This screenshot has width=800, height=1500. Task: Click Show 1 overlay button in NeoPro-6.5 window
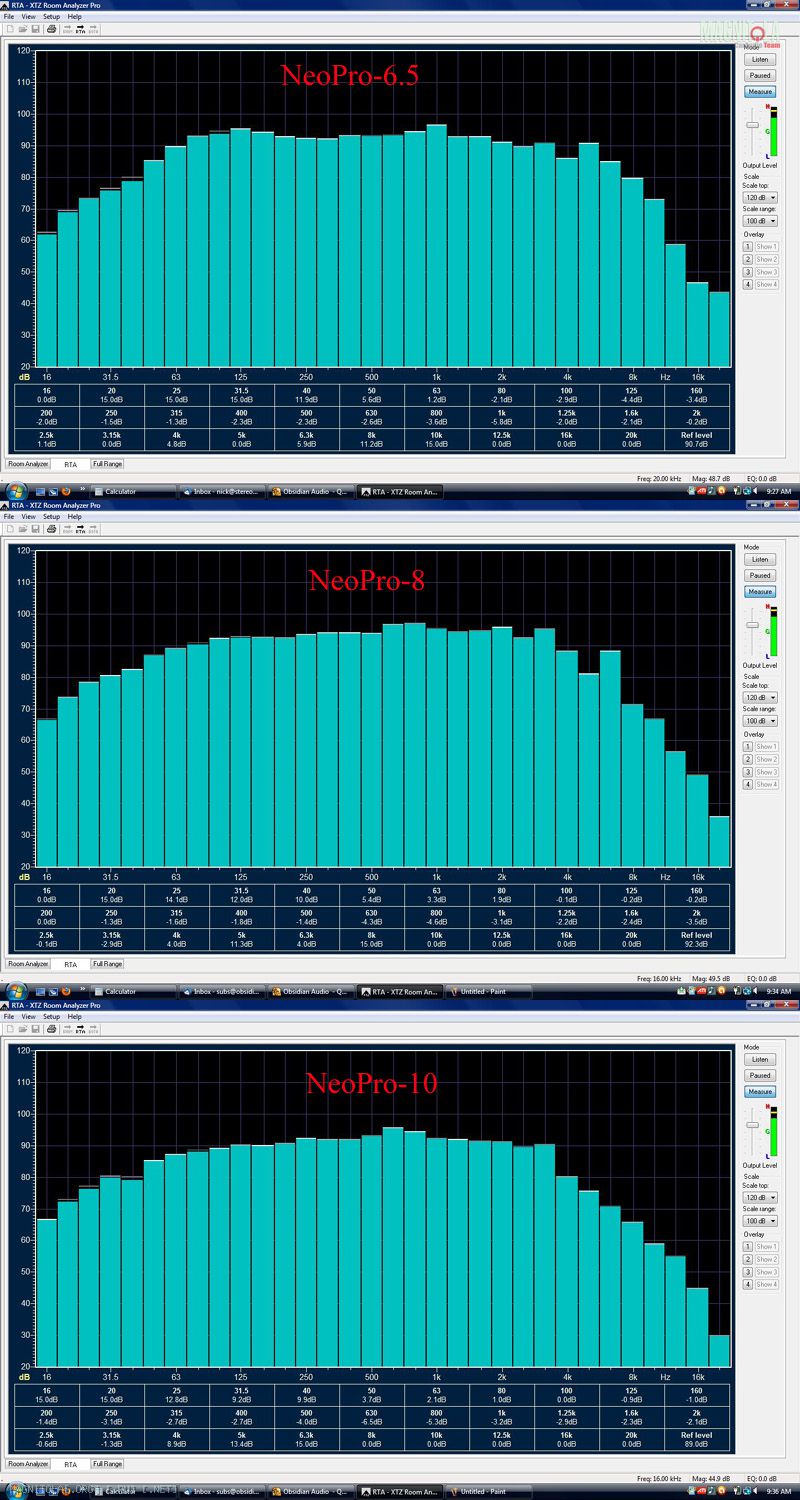(766, 247)
